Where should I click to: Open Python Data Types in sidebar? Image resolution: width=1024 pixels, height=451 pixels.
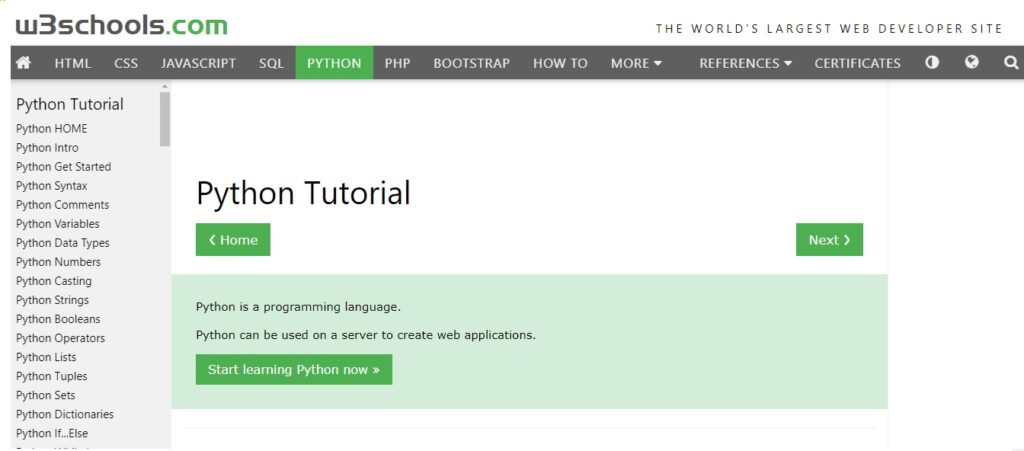pyautogui.click(x=62, y=243)
